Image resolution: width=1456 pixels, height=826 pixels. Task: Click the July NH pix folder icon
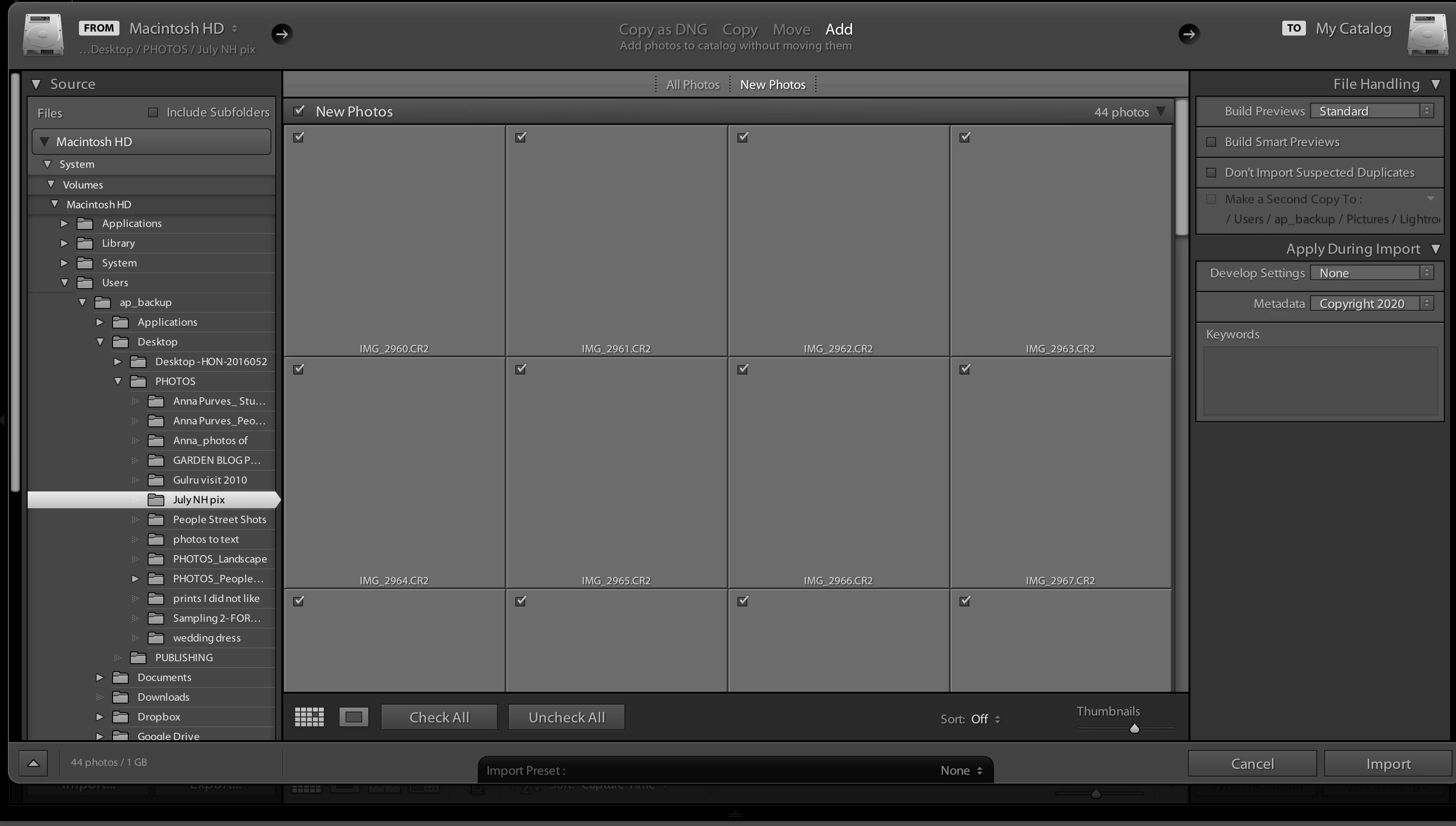[x=156, y=500]
